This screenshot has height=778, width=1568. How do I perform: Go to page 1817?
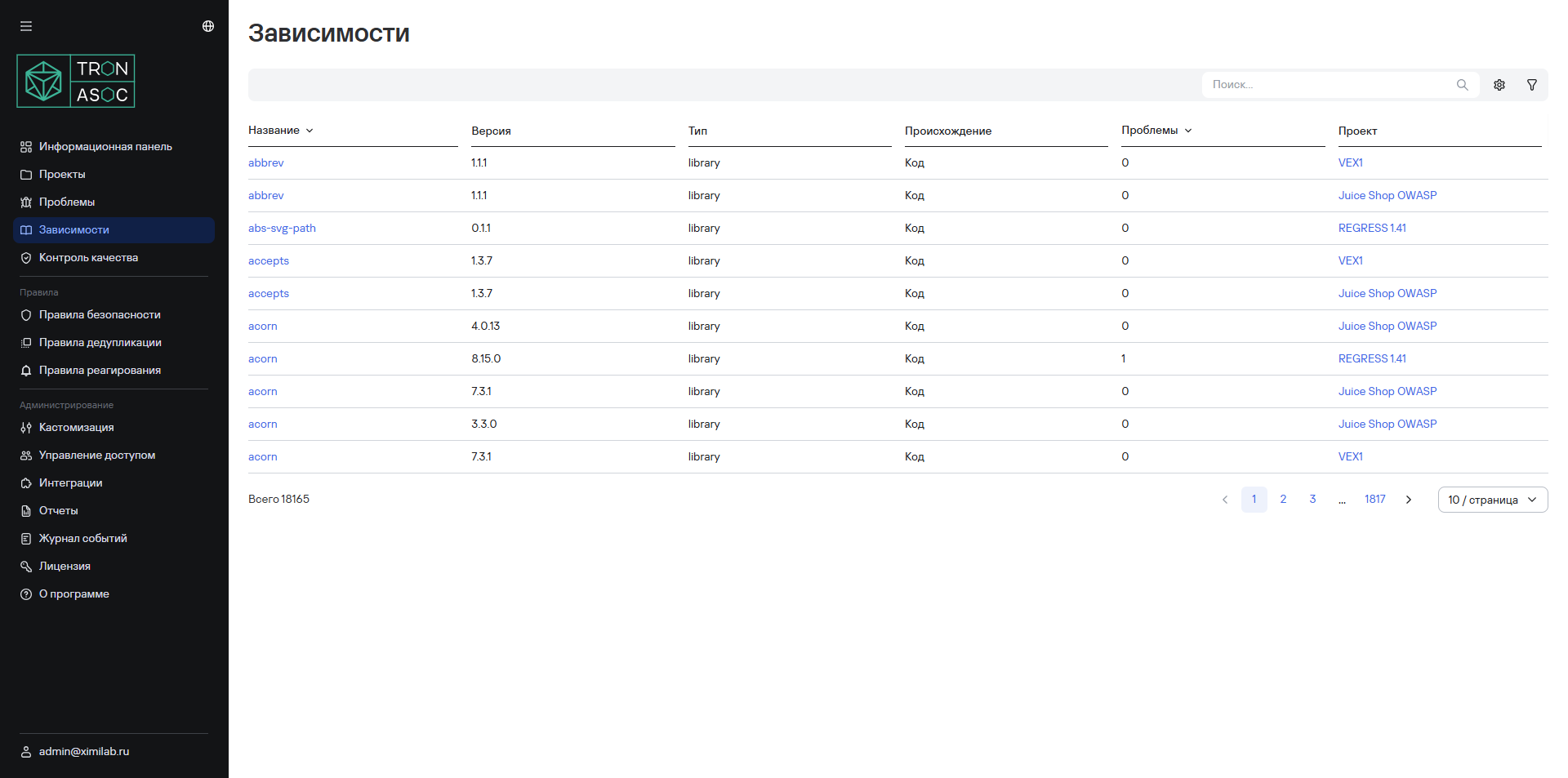pyautogui.click(x=1374, y=500)
